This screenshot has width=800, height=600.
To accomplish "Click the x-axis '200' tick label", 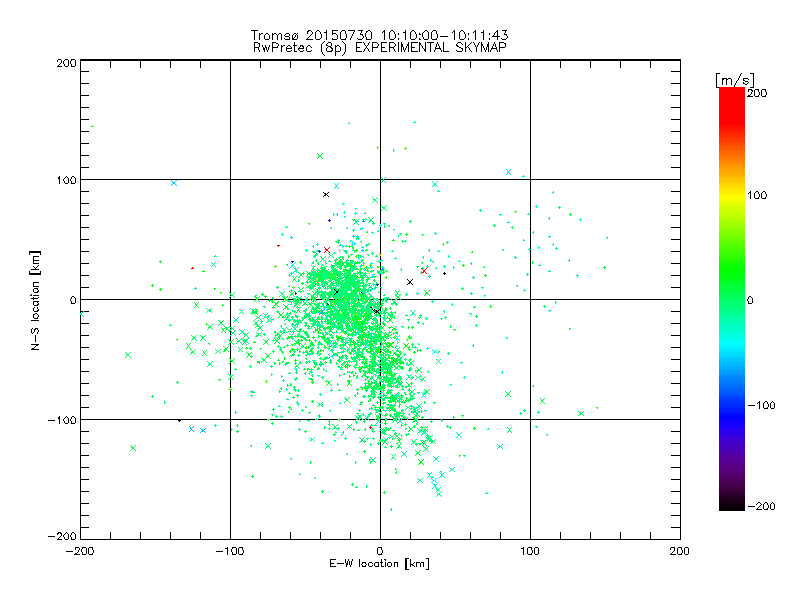I will point(680,551).
